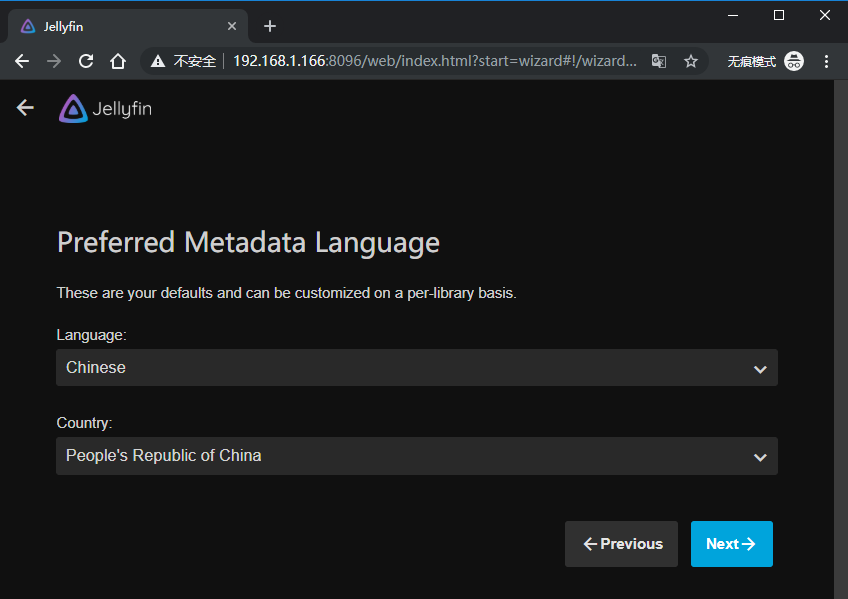
Task: Click browser back navigation arrow
Action: click(22, 61)
